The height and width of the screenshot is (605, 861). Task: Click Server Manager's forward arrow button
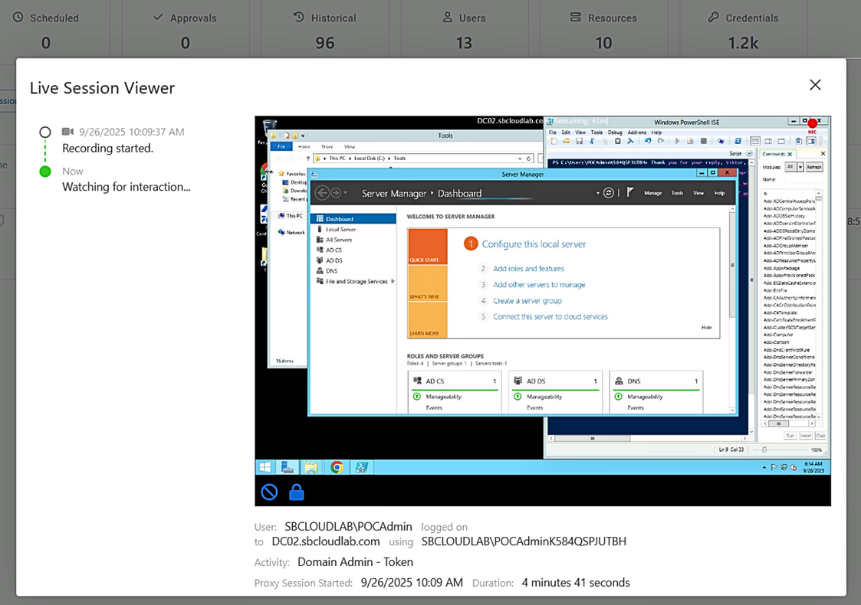[336, 193]
